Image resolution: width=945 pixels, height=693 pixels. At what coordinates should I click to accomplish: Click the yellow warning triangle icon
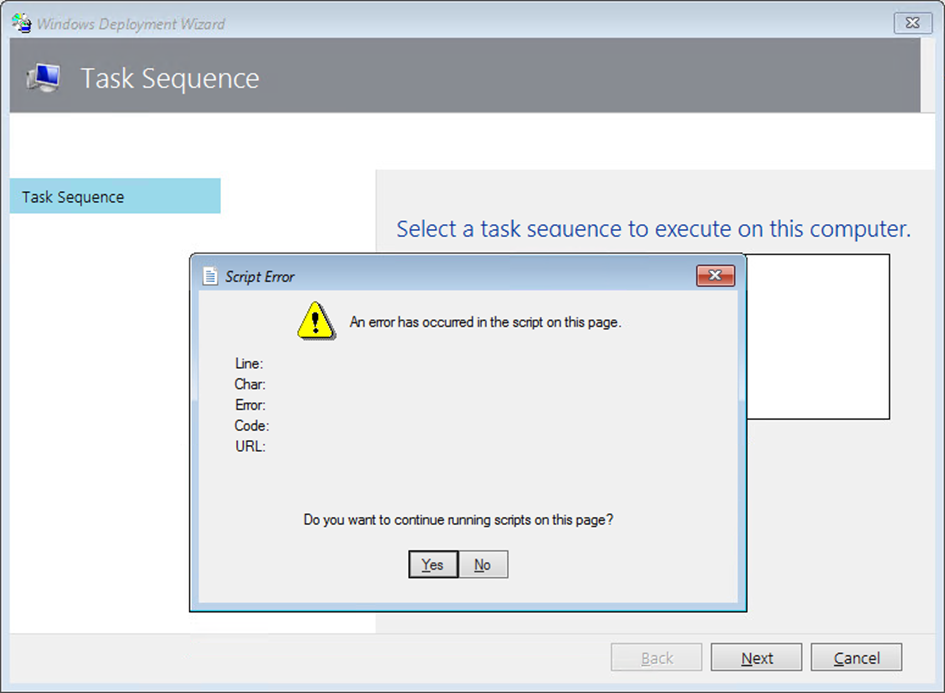pos(316,322)
